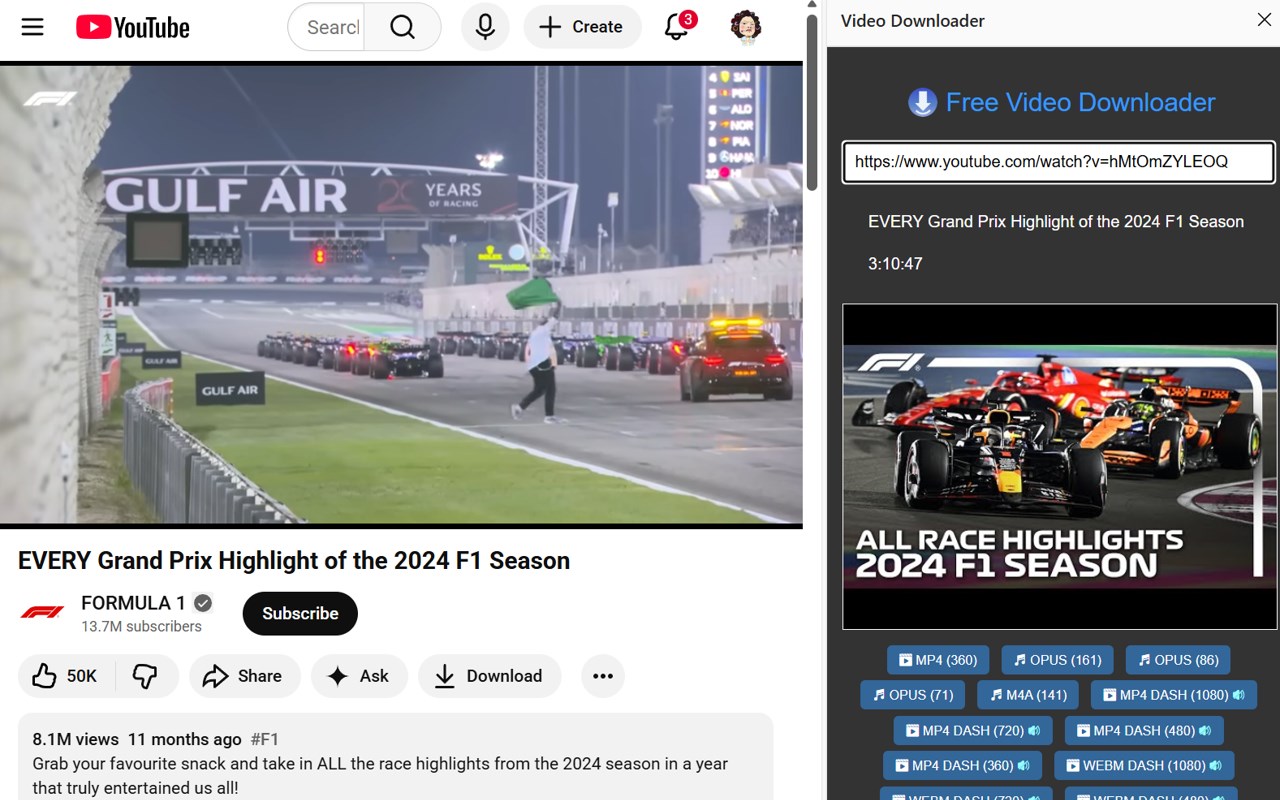Open the notifications bell
This screenshot has height=800, width=1280.
click(674, 27)
